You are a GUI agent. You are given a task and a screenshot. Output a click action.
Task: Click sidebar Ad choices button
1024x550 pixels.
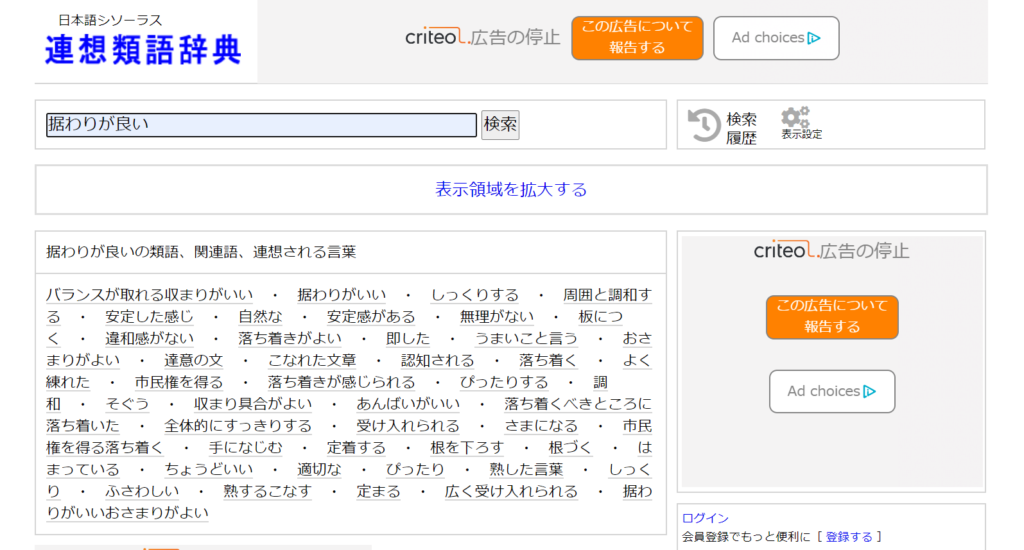point(832,391)
